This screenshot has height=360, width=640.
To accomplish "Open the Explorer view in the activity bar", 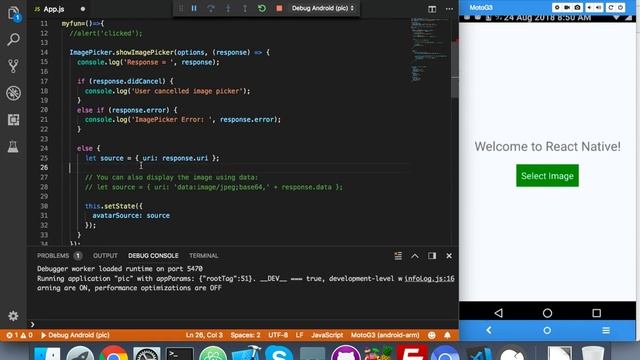I will click(13, 13).
